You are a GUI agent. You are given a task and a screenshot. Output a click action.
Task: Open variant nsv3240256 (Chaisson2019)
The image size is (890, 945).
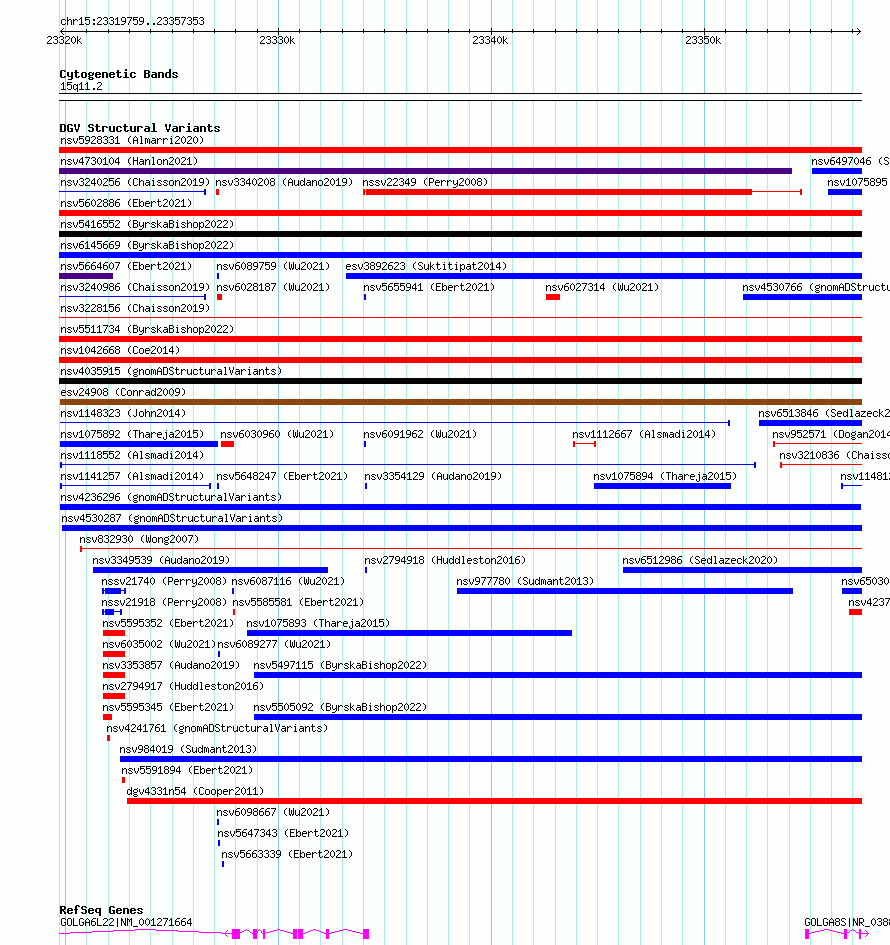pyautogui.click(x=135, y=182)
